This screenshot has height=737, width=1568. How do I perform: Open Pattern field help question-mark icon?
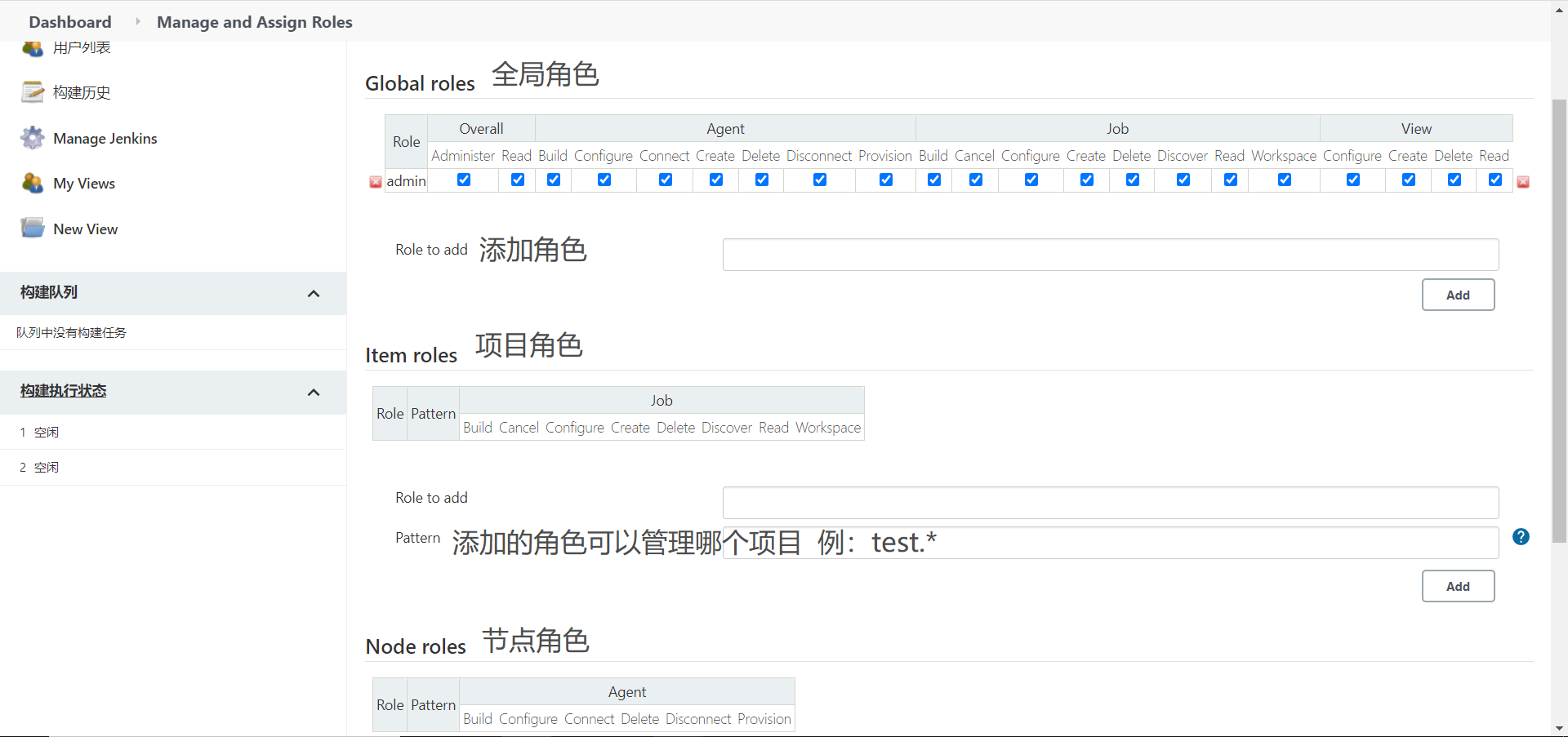click(1521, 537)
